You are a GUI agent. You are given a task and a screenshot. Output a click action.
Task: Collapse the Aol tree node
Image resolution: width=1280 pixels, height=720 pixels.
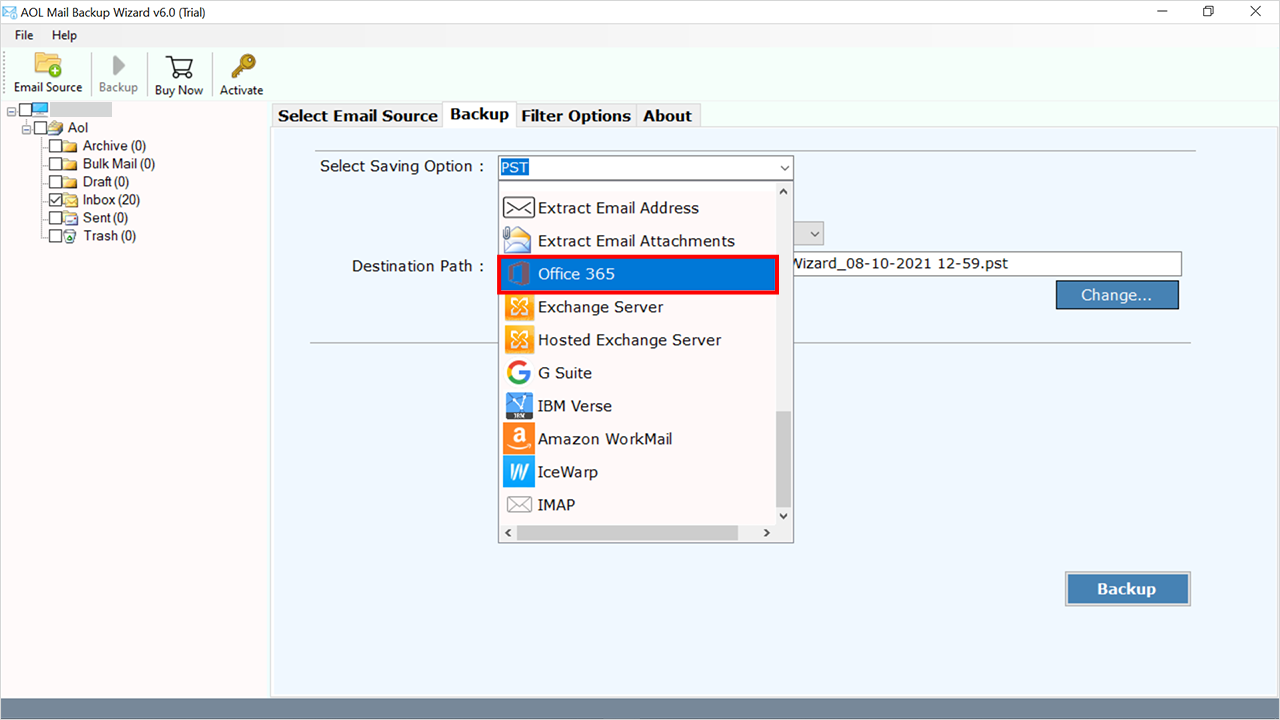tap(26, 128)
